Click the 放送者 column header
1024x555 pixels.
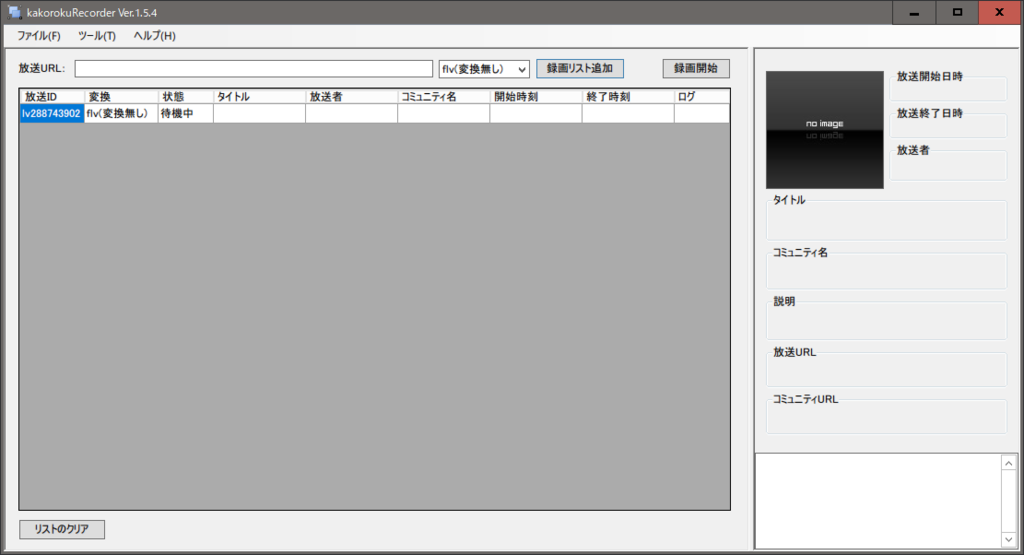tap(351, 97)
